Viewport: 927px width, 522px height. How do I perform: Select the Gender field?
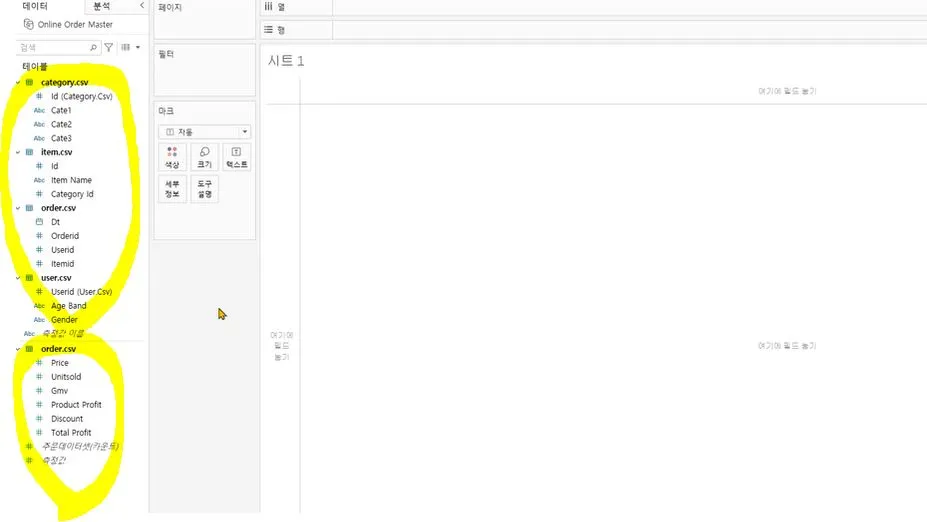(64, 320)
